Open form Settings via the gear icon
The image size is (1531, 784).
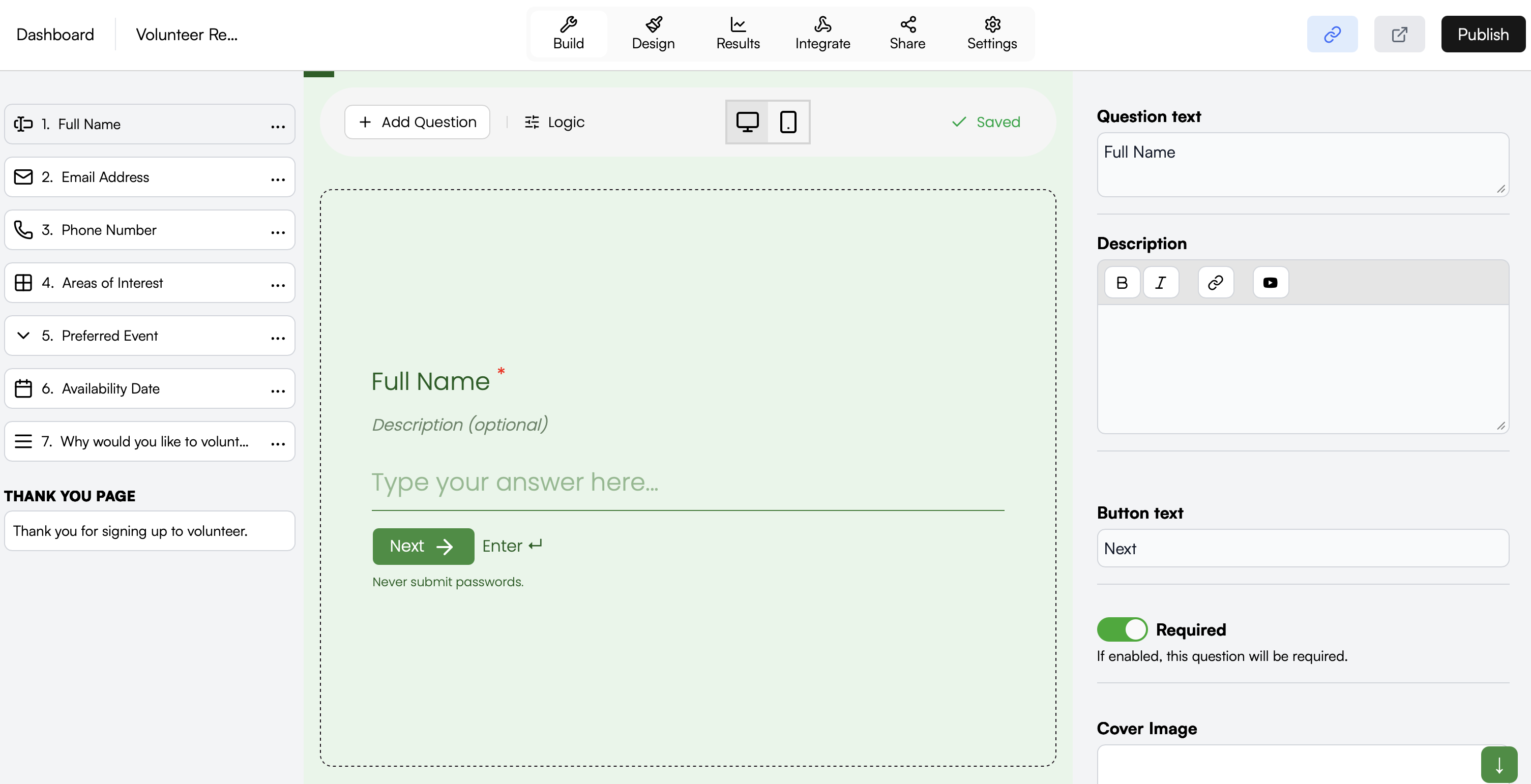pos(991,25)
